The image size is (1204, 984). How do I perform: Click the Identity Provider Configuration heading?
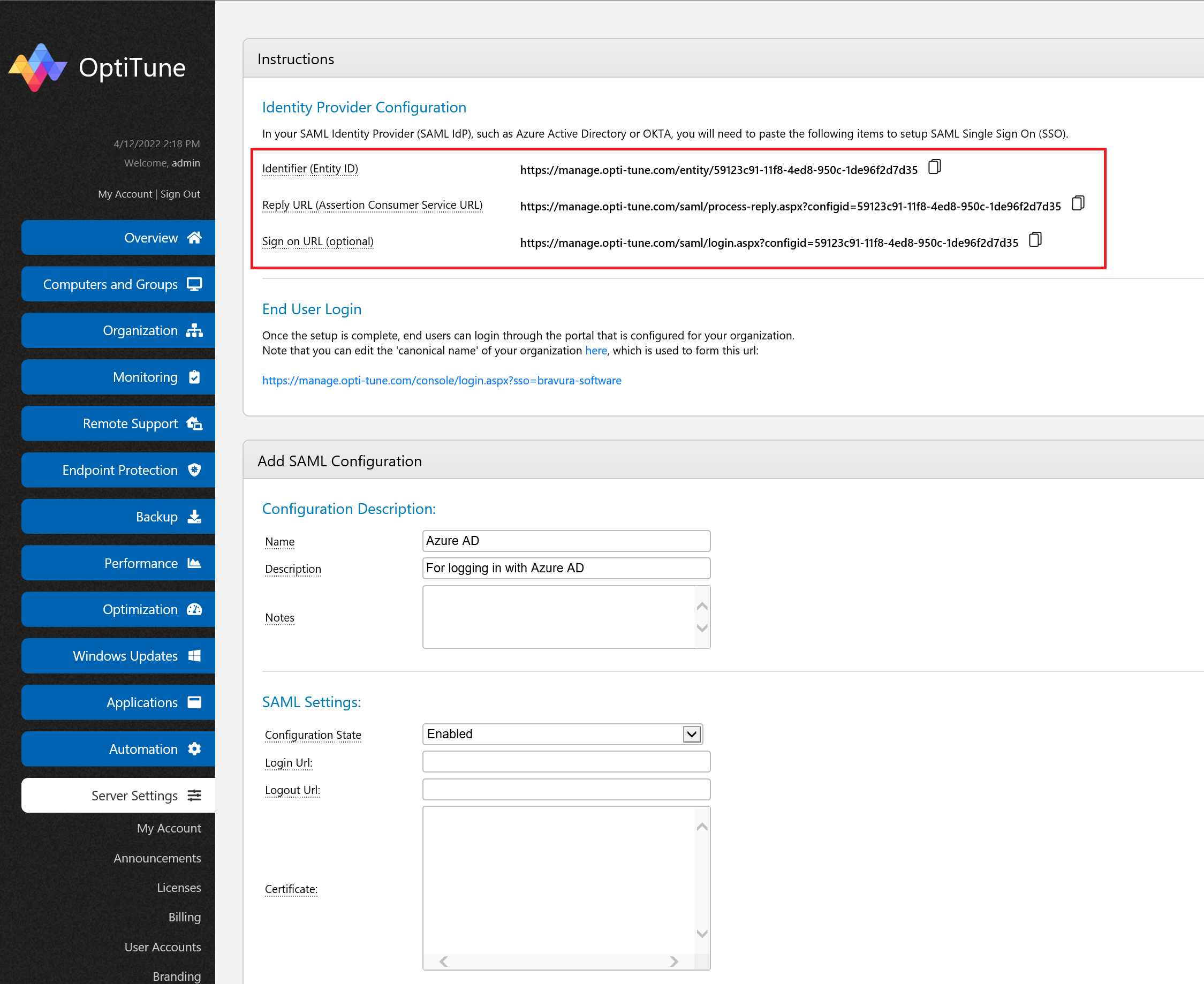click(364, 107)
